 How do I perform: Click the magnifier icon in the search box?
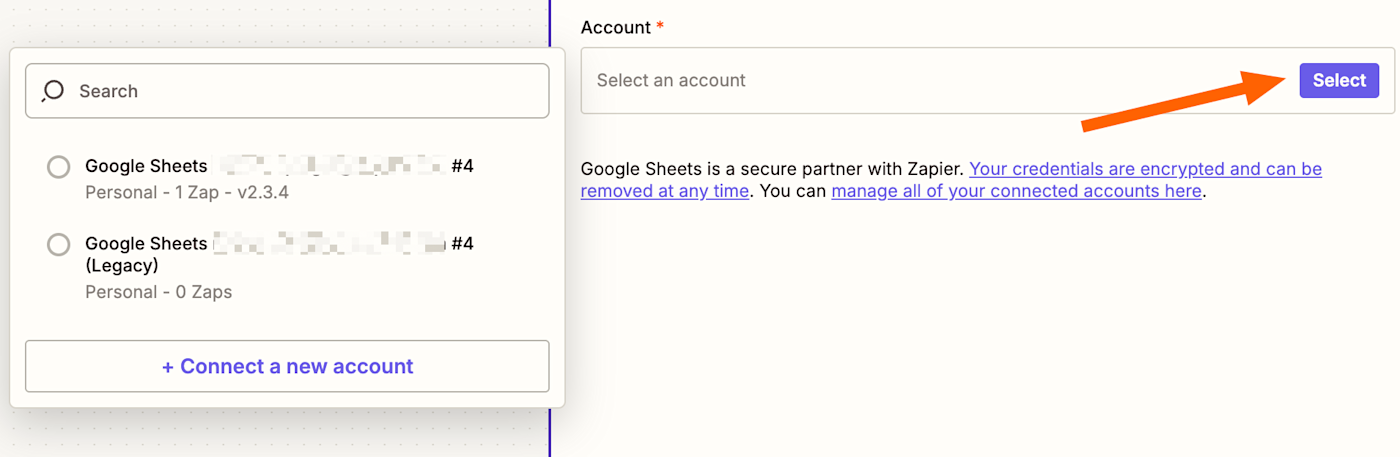52,91
